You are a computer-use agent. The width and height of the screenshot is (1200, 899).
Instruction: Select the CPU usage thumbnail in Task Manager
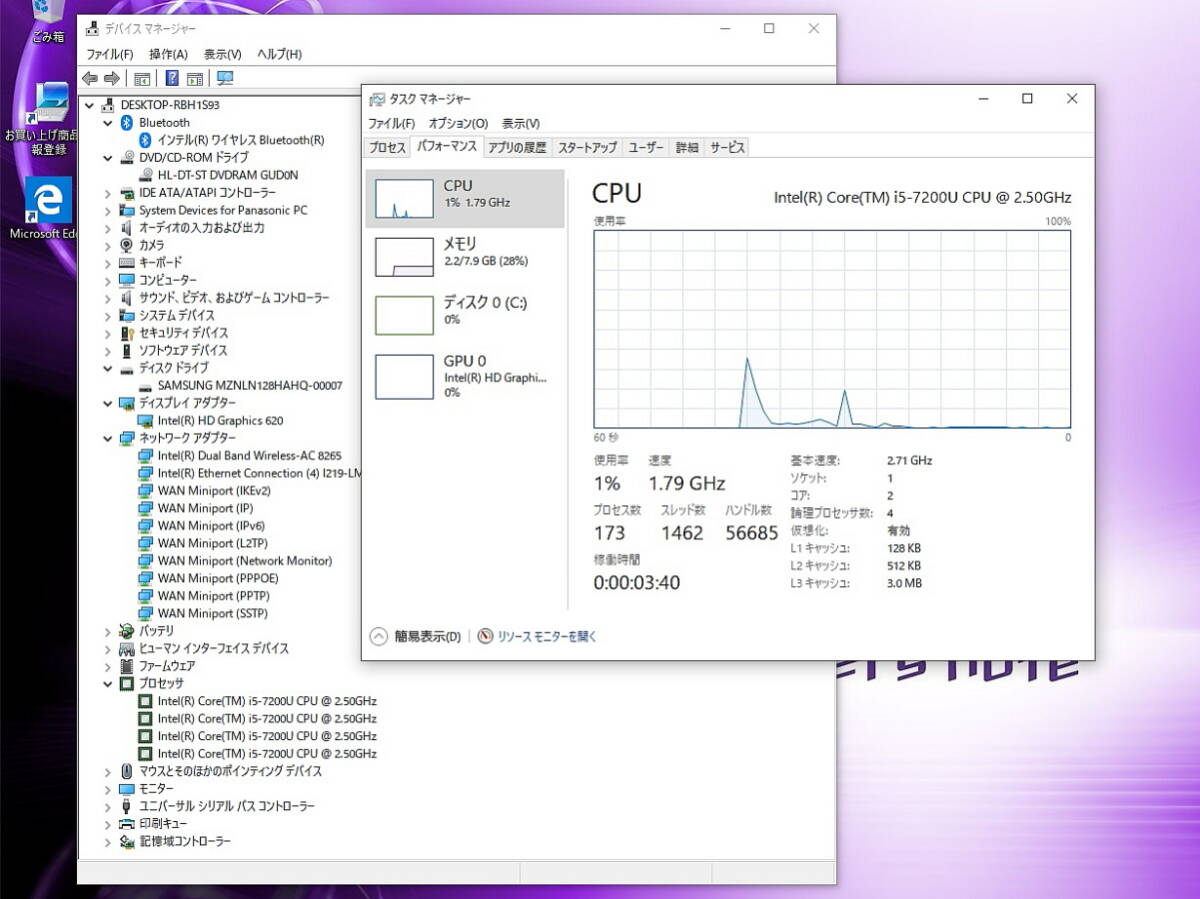click(404, 198)
